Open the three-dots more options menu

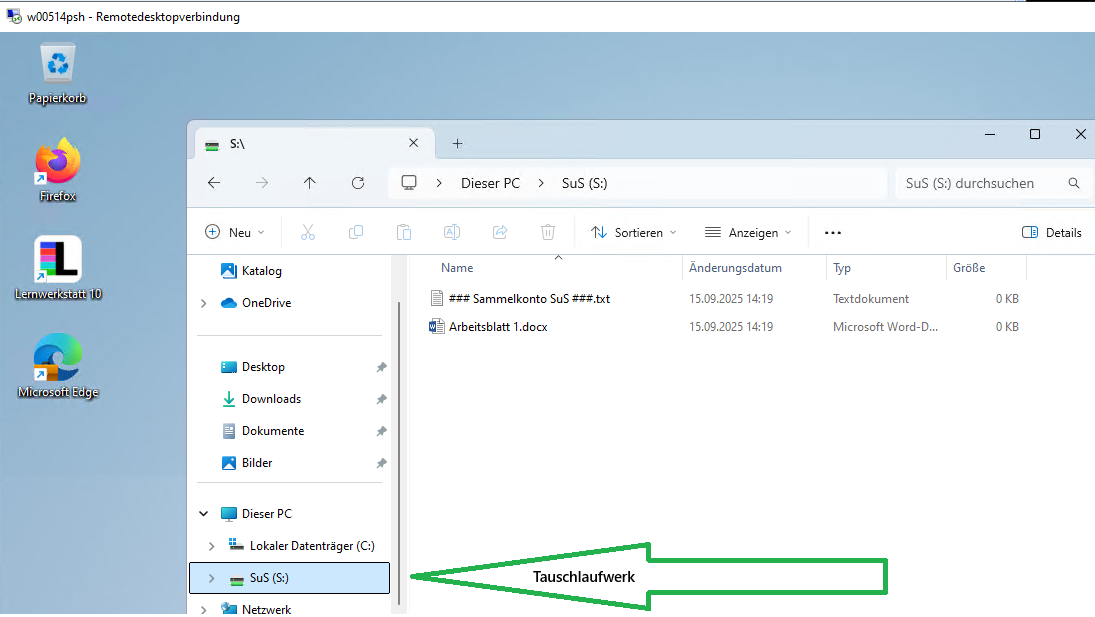[832, 232]
